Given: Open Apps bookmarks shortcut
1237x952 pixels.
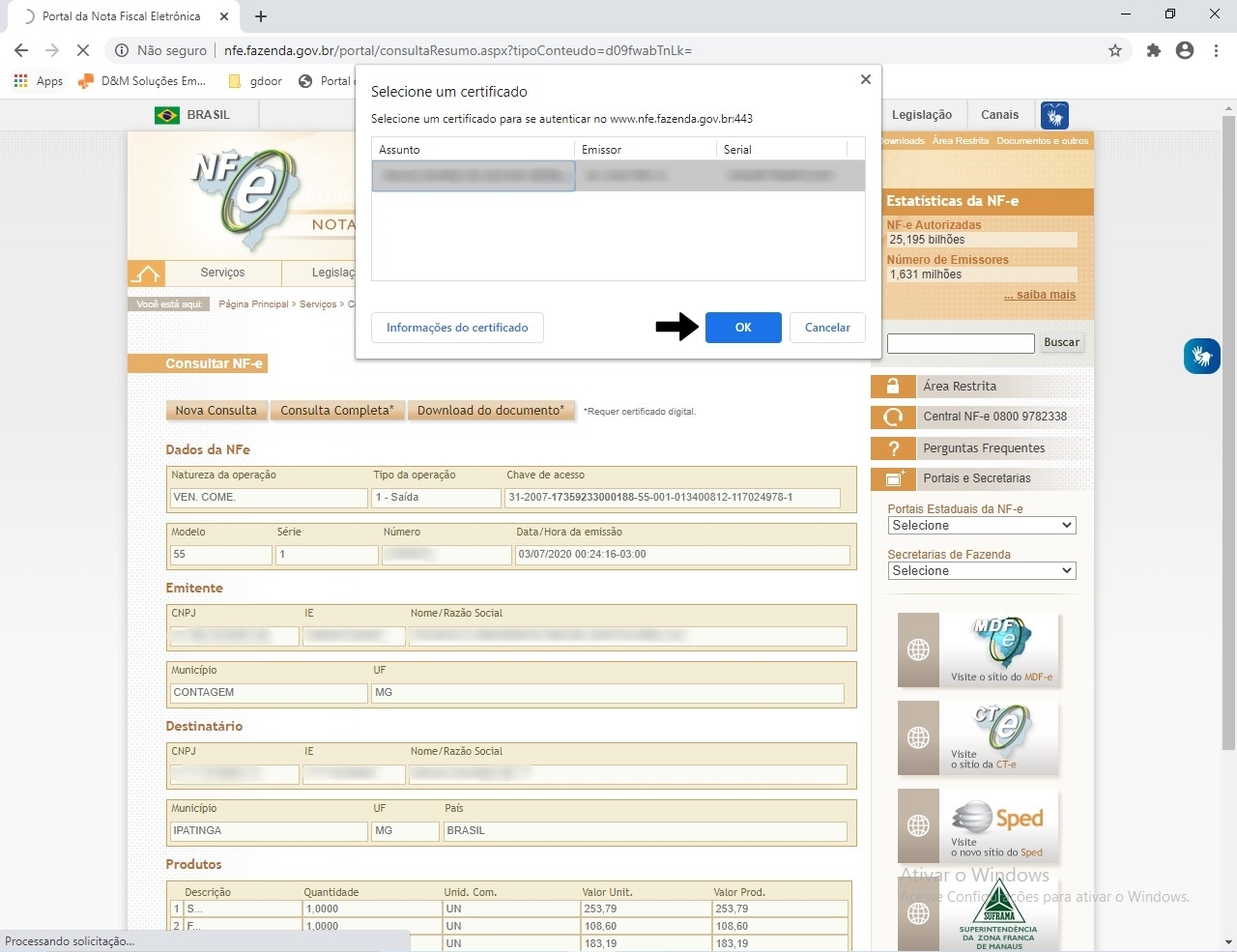Looking at the screenshot, I should 39,81.
